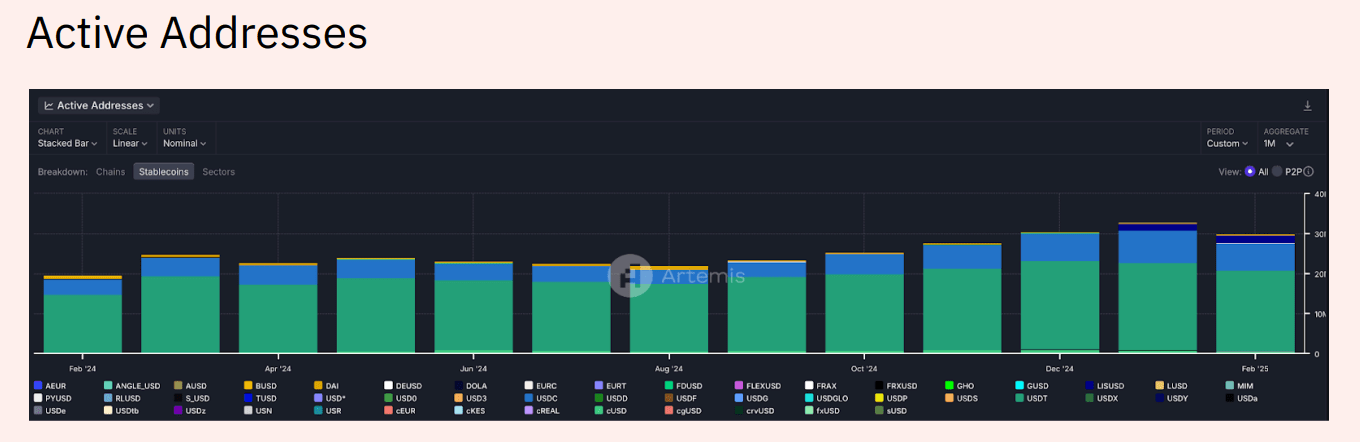Image resolution: width=1360 pixels, height=442 pixels.
Task: Click the Feb '24 stacked bar
Action: [x=83, y=315]
